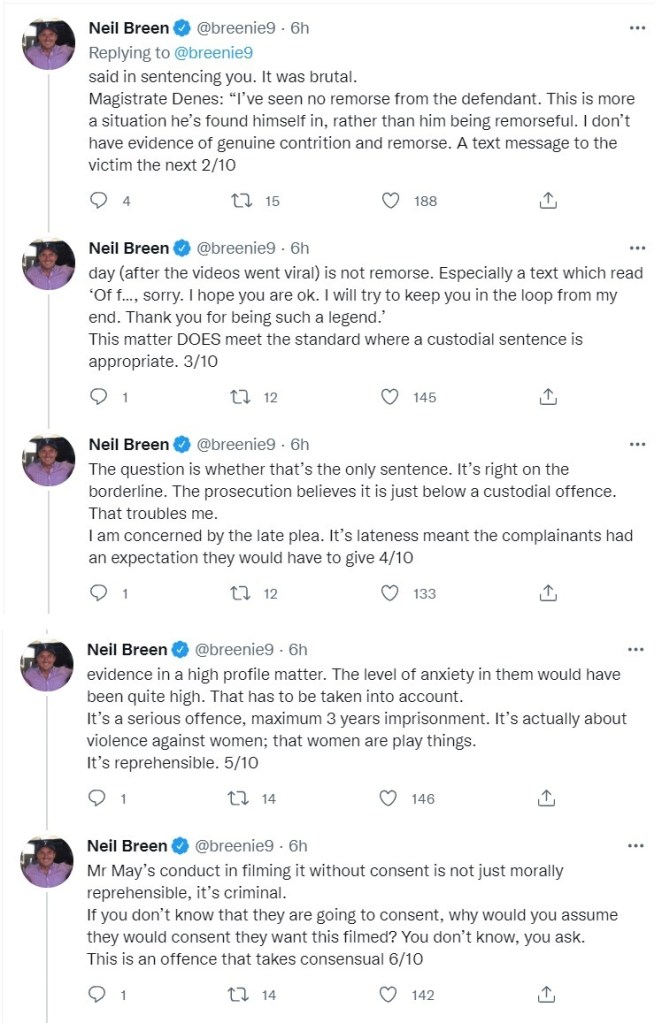
Task: Like the 2/10 tweet with 188 likes
Action: pos(392,201)
